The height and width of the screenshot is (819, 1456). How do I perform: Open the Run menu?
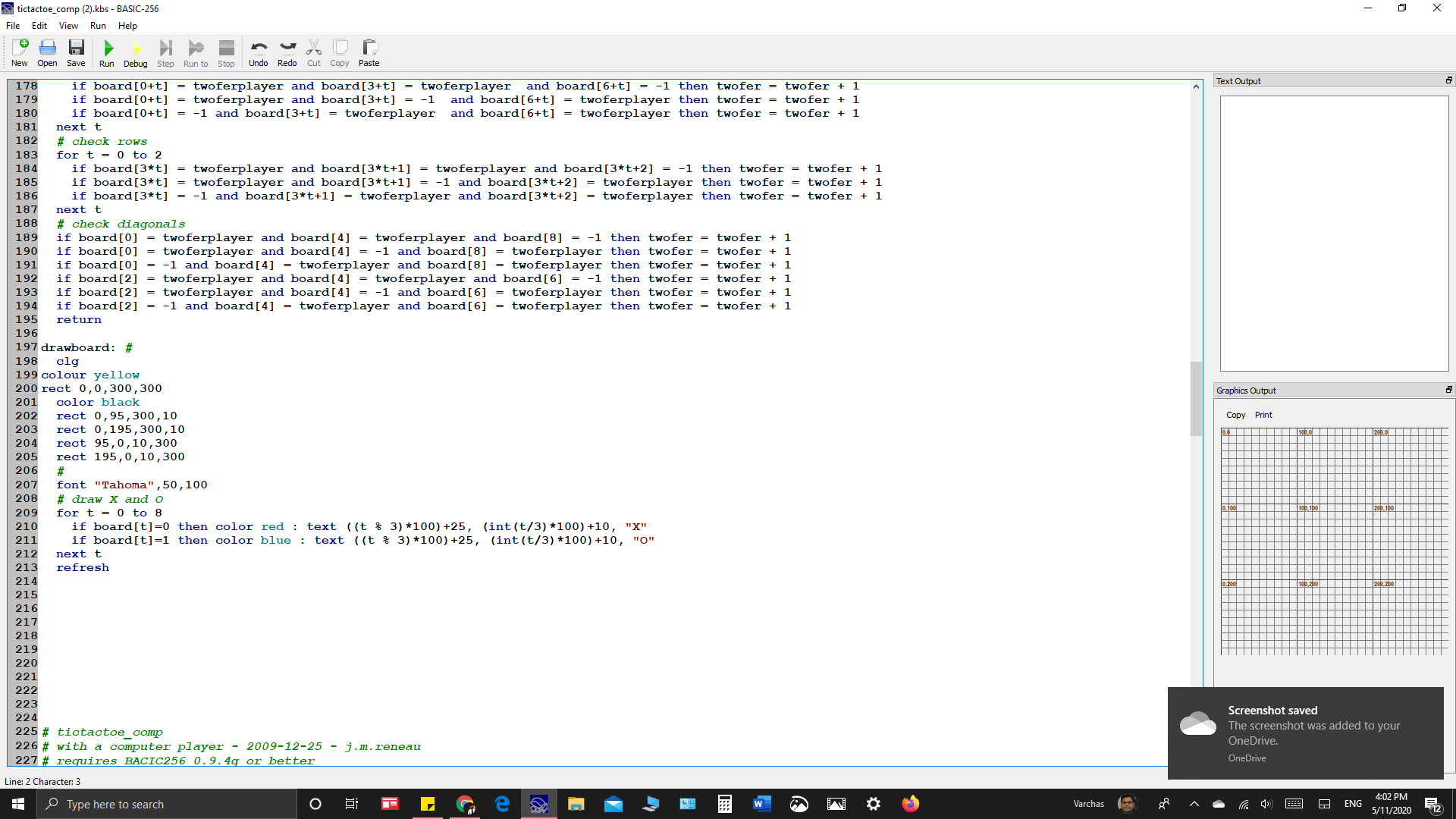tap(98, 25)
